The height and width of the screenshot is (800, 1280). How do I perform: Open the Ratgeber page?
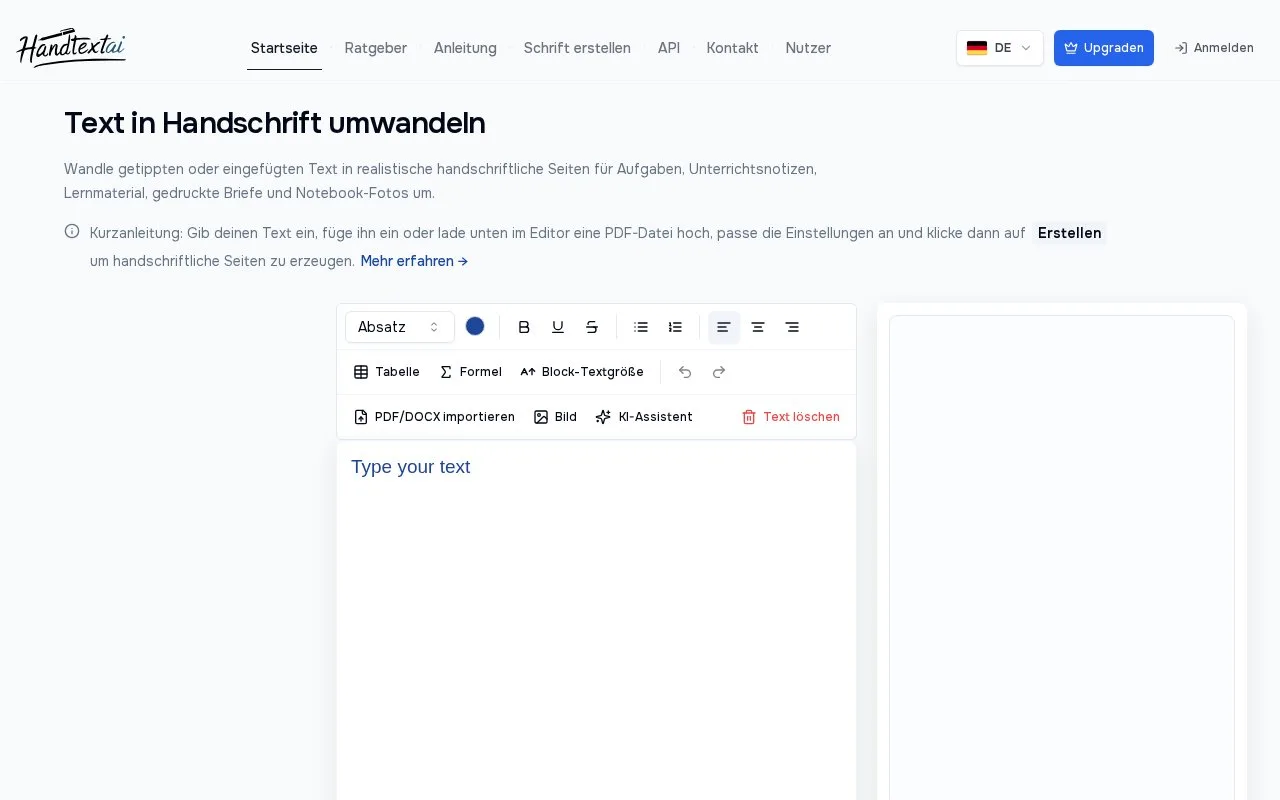376,48
